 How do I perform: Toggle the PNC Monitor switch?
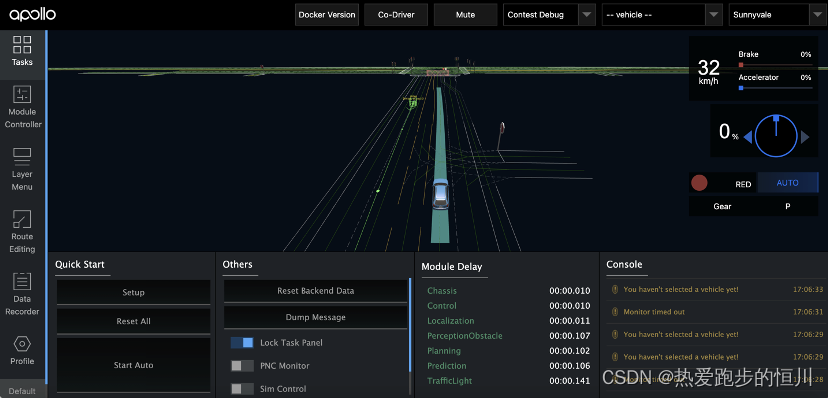click(x=242, y=366)
